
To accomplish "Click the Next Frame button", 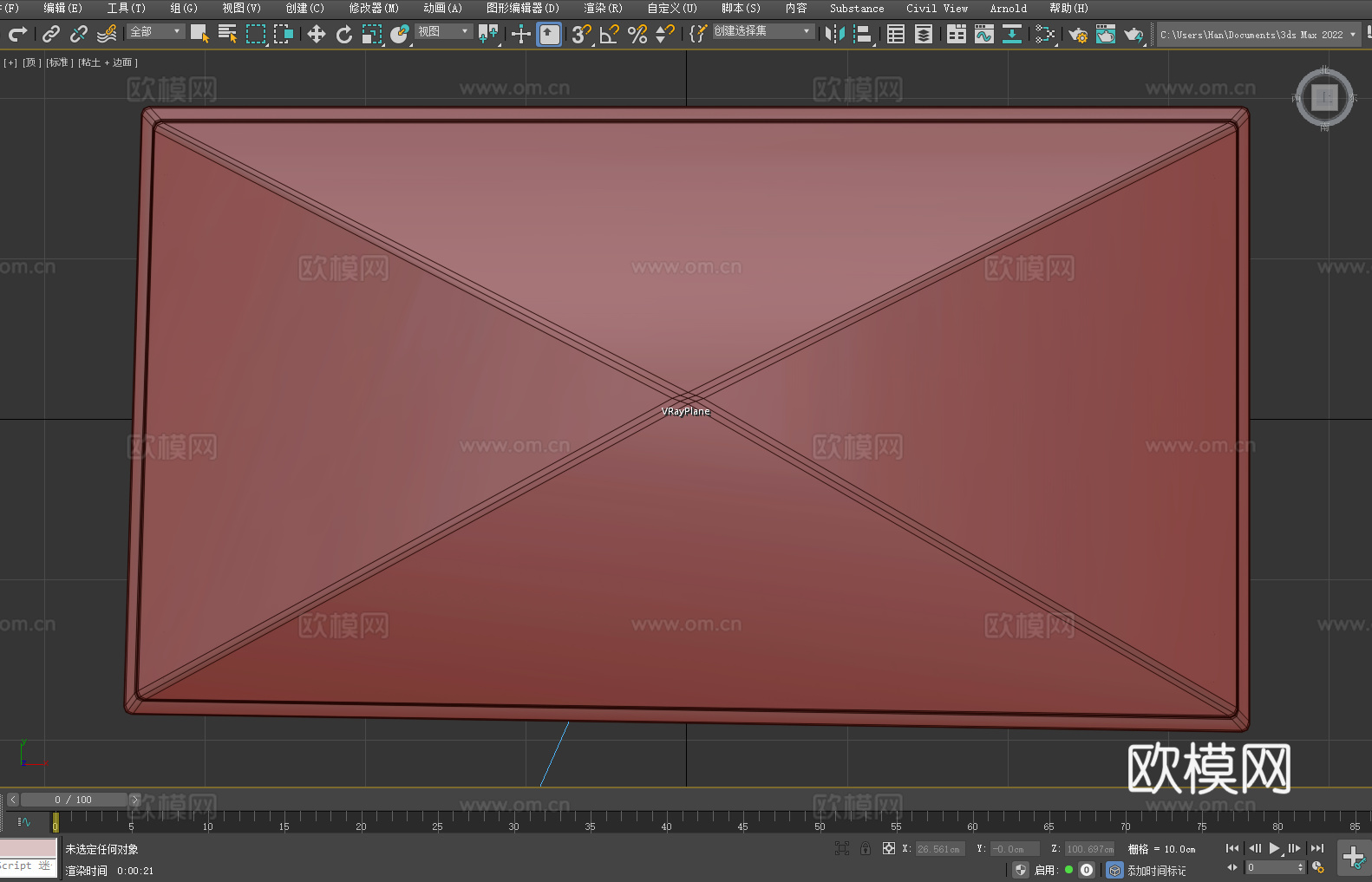I will coord(1294,848).
